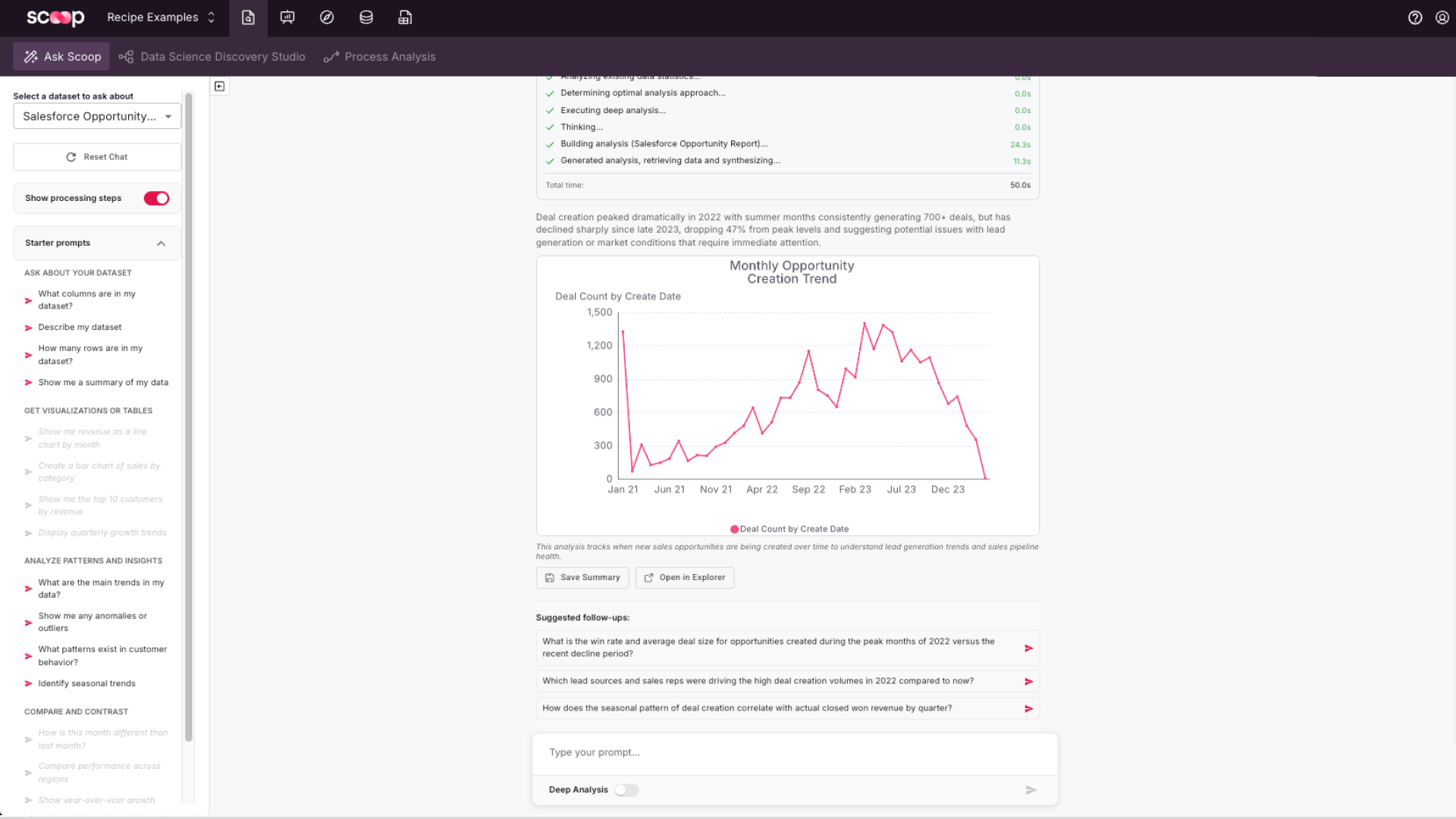Open the document search tool in top toolbar
The image size is (1456, 819).
point(247,17)
